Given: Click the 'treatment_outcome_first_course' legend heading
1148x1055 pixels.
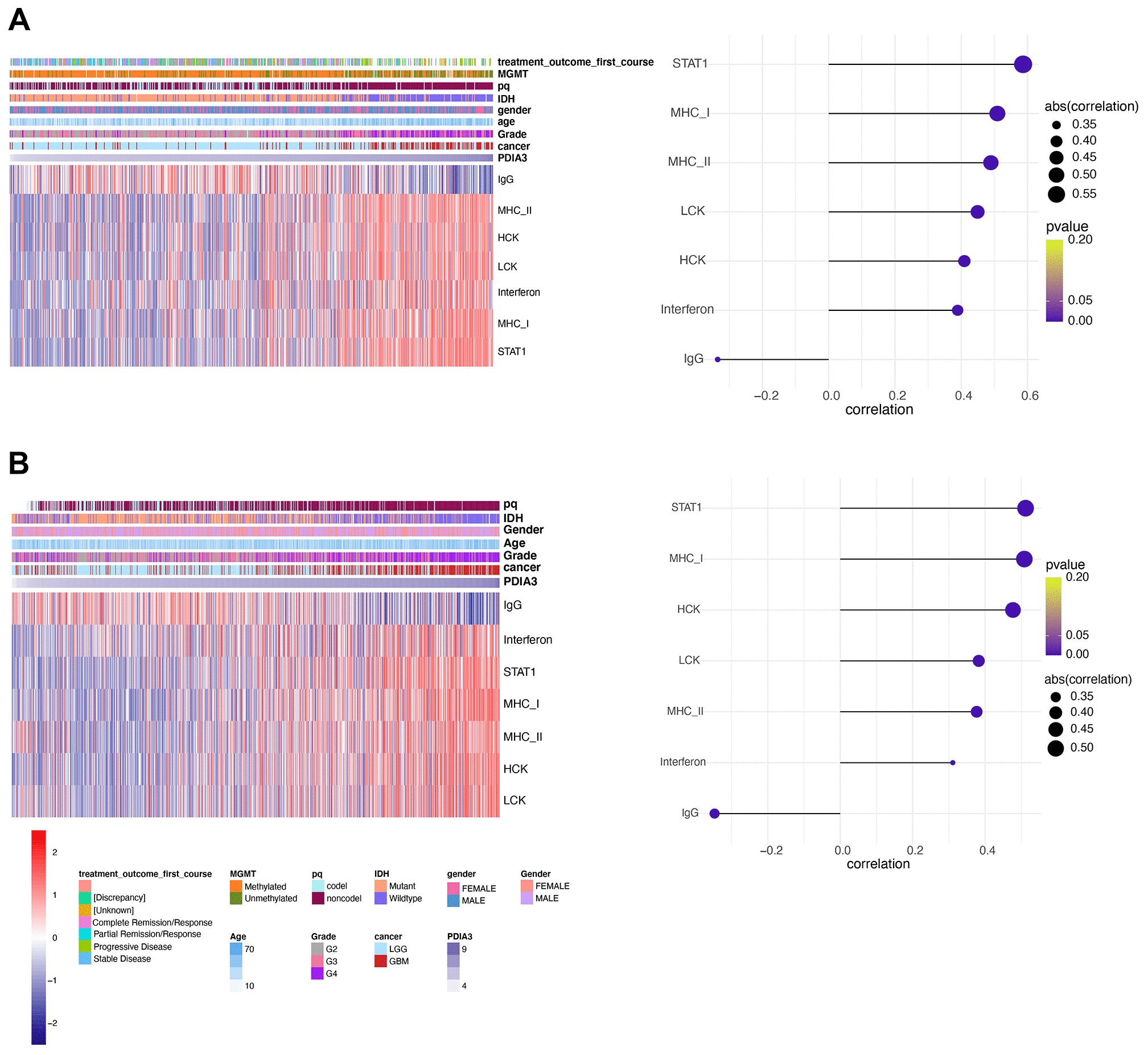Looking at the screenshot, I should click(145, 874).
